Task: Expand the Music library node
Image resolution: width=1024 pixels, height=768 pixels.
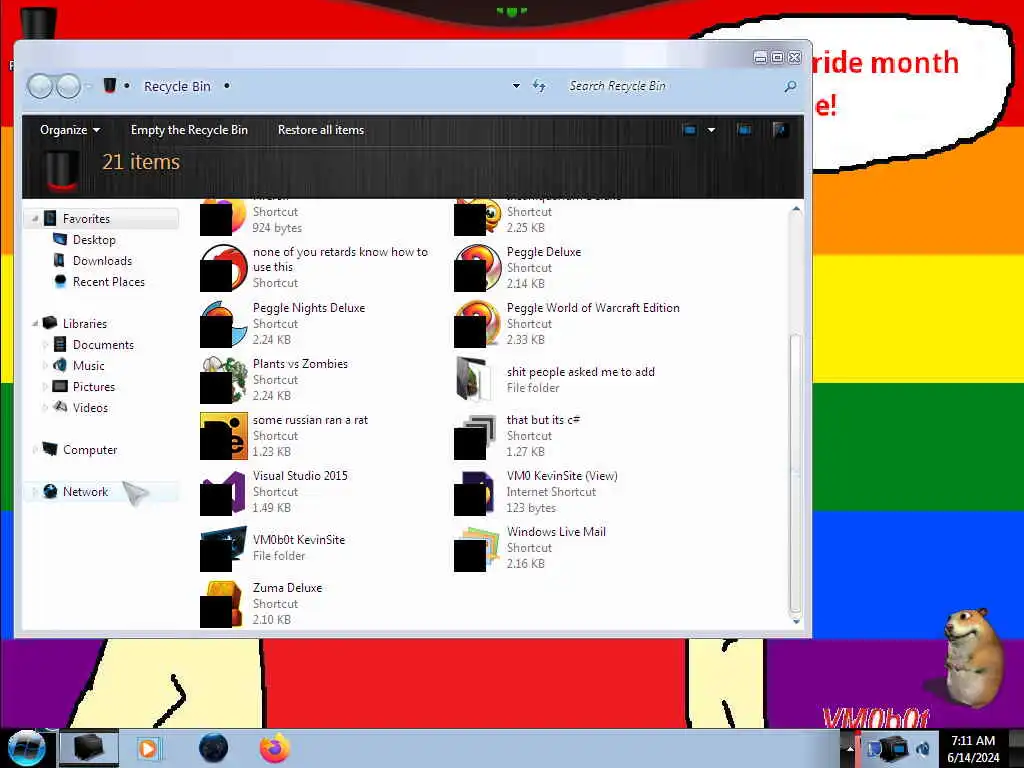Action: click(45, 366)
